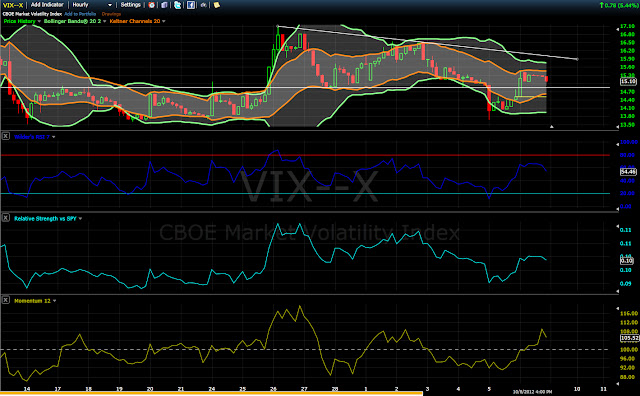Viewport: 640px width, 396px height.
Task: Open the orange Drawings link
Action: (111, 14)
